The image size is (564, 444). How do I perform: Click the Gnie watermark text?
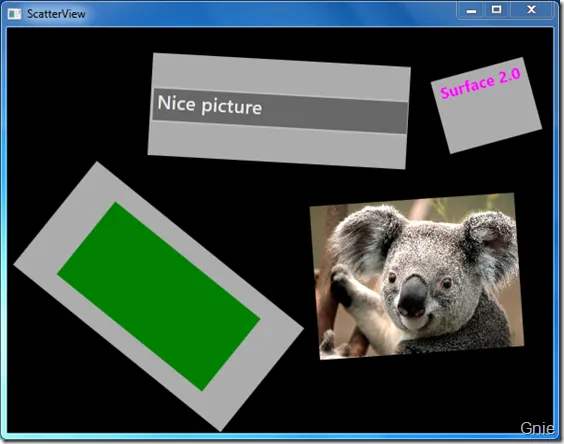tap(537, 428)
